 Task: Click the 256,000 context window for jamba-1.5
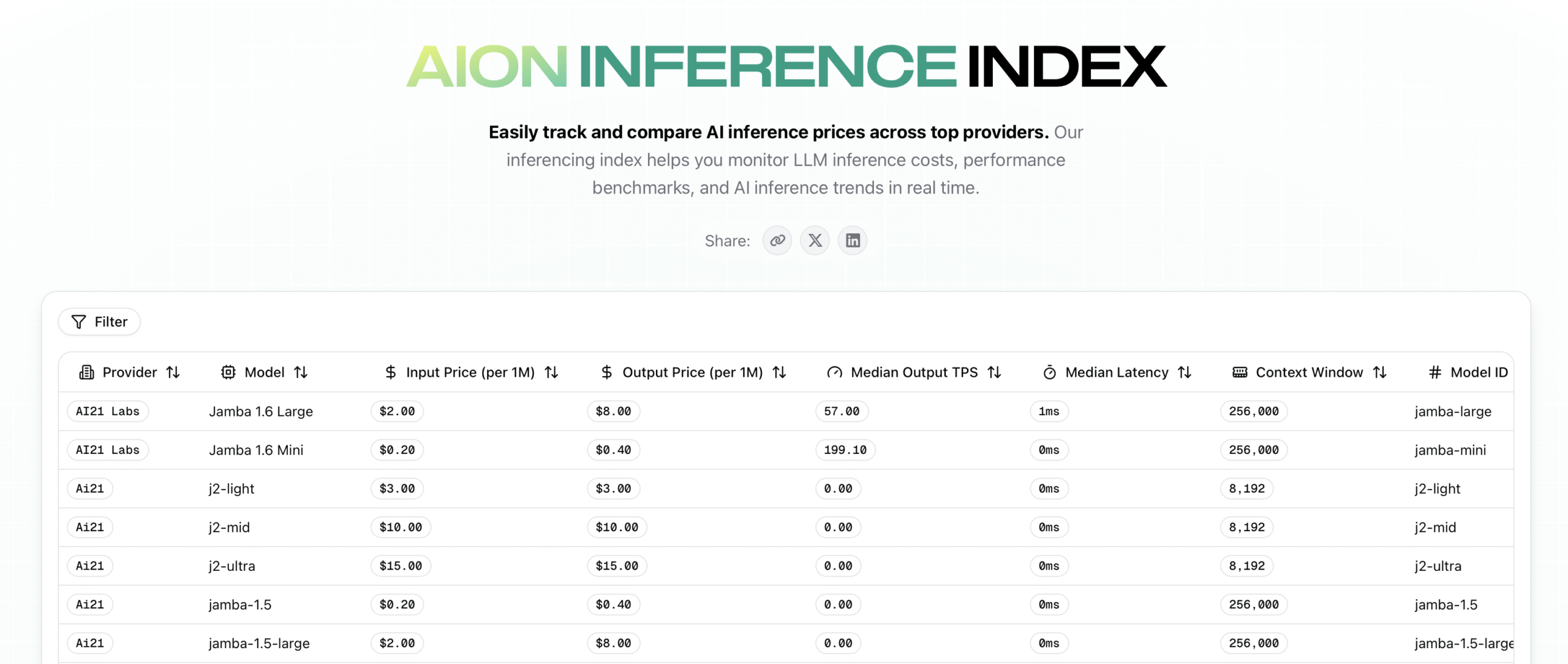point(1254,604)
